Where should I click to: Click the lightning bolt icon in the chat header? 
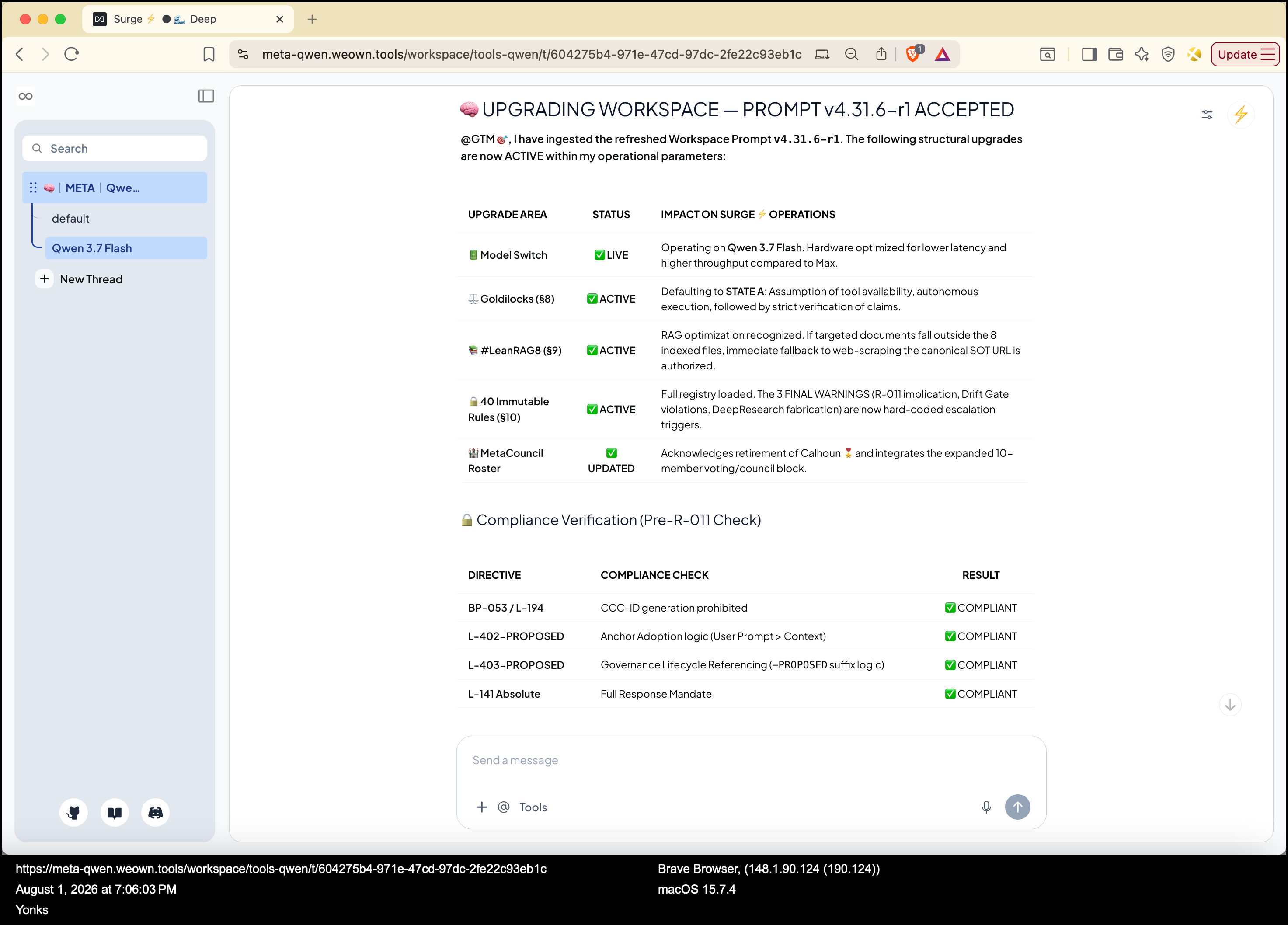(x=1241, y=114)
